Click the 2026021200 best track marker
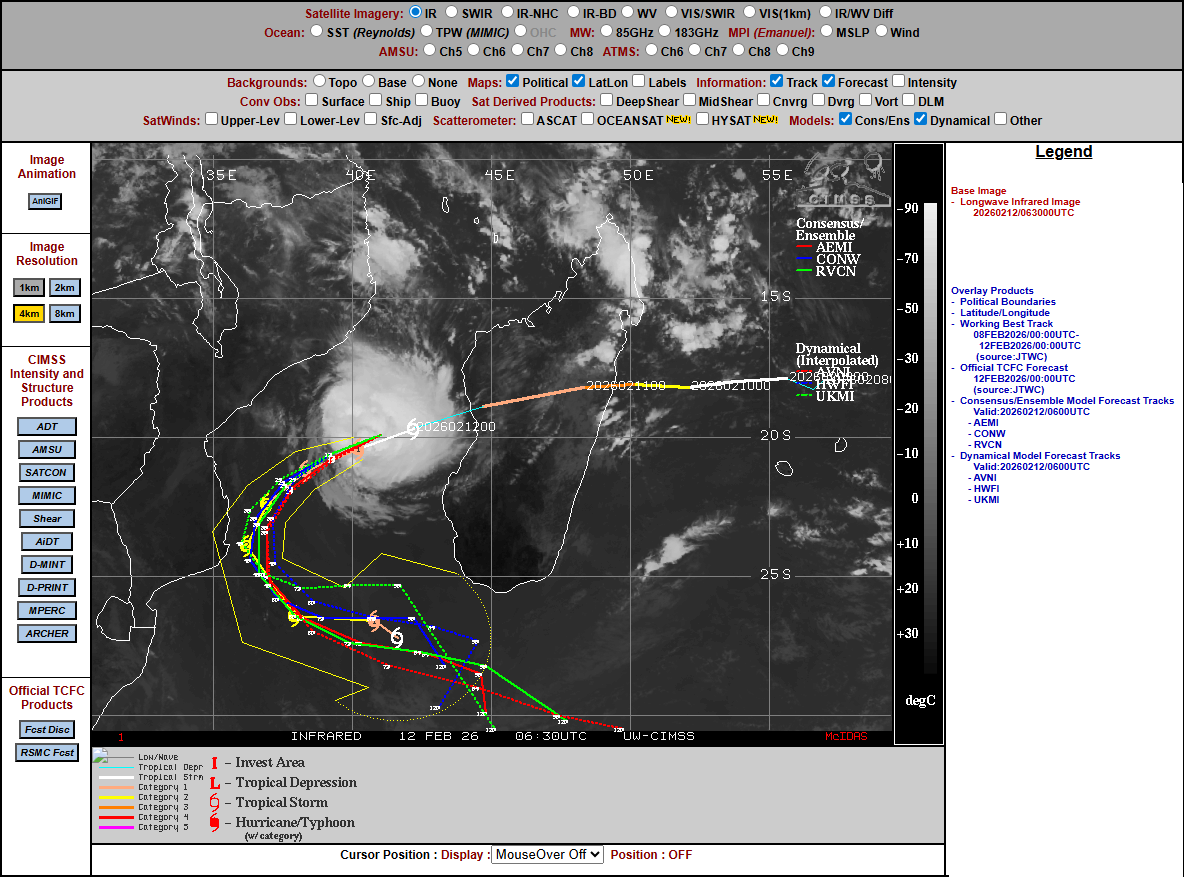Viewport: 1185px width, 877px height. 412,428
